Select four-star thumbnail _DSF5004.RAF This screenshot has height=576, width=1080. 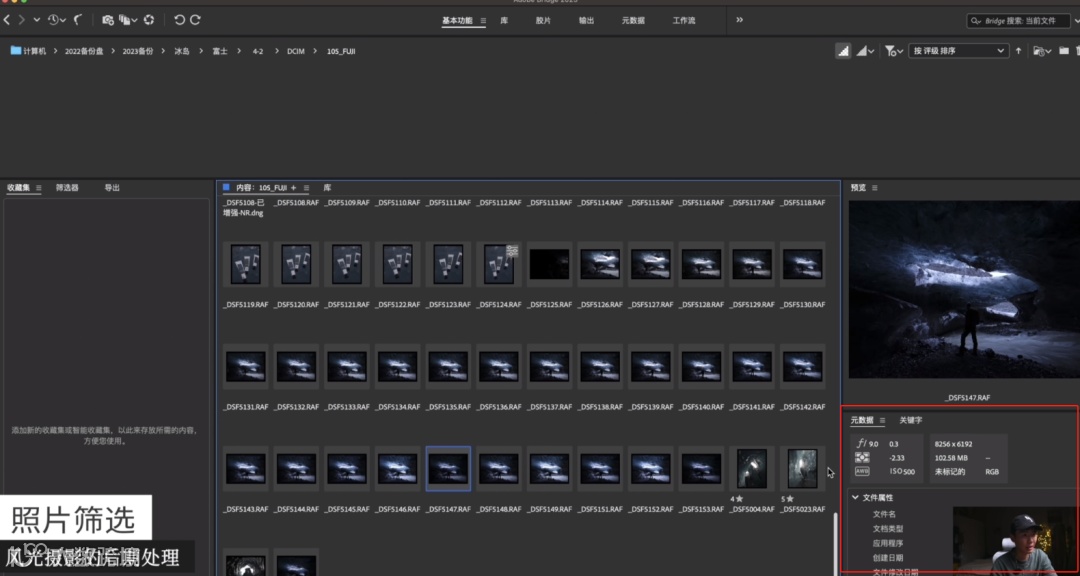751,469
